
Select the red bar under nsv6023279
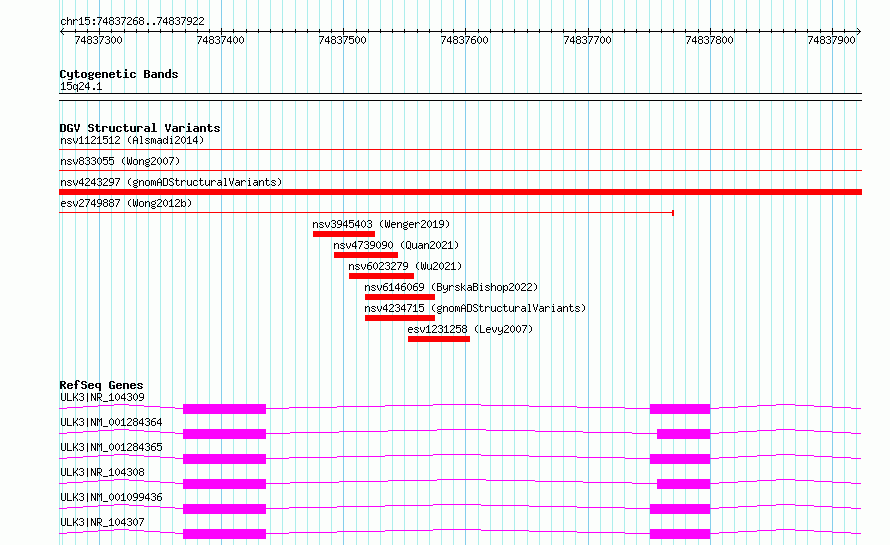pos(381,276)
